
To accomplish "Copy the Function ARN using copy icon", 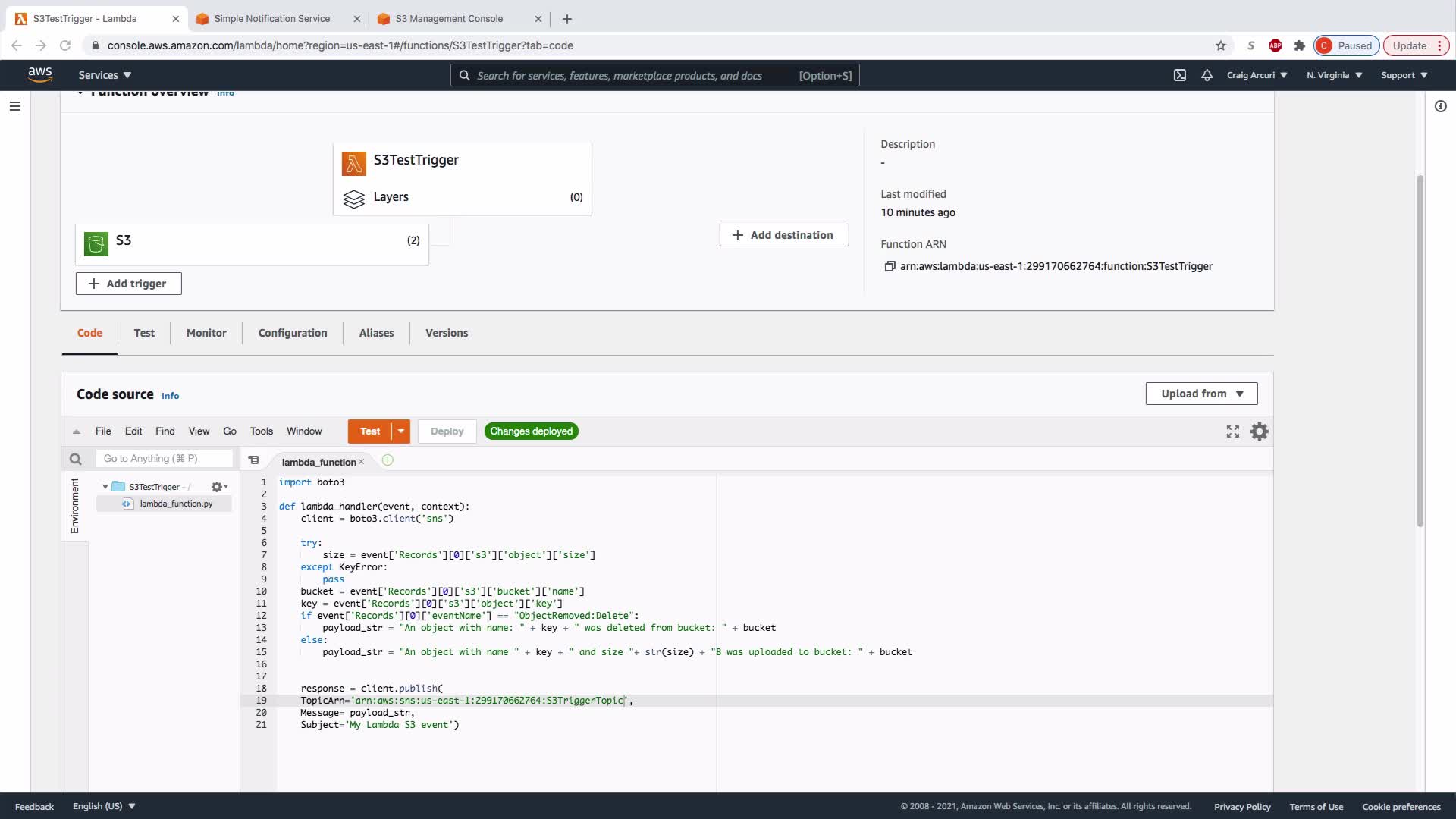I will (x=890, y=266).
